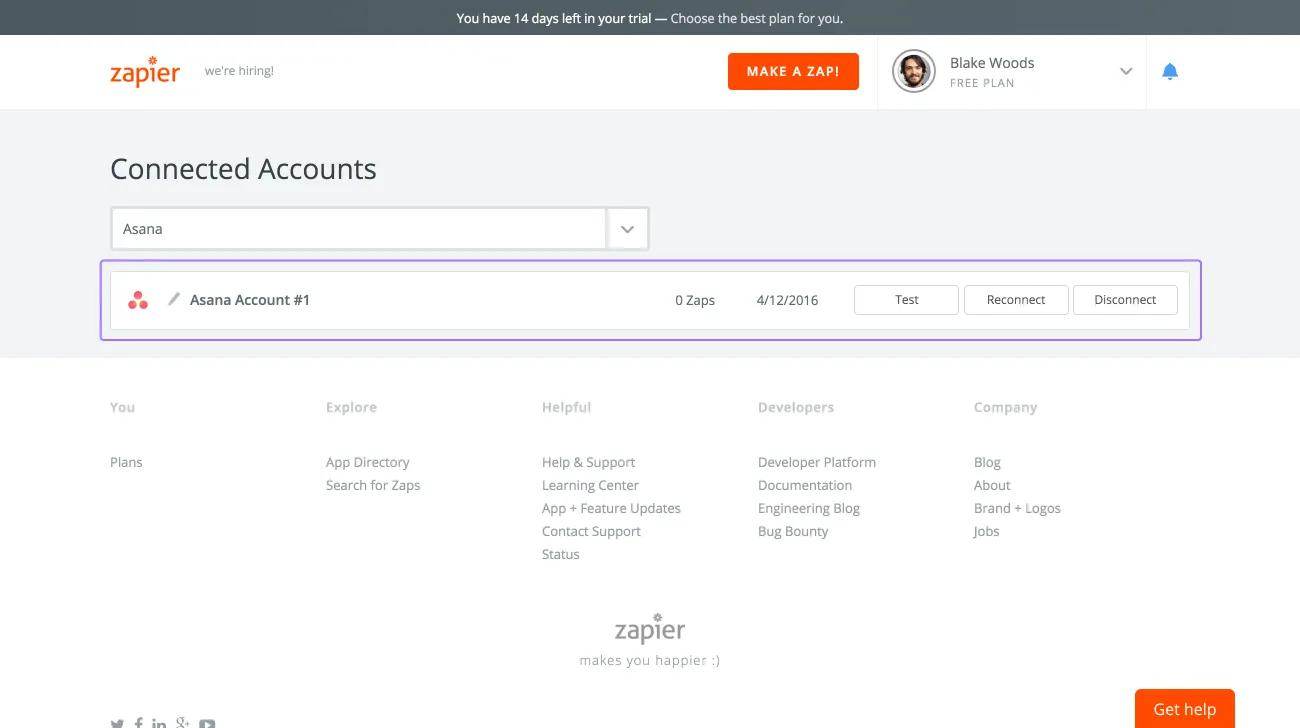Click the YouTube icon in the footer
The width and height of the screenshot is (1300, 728).
207,723
